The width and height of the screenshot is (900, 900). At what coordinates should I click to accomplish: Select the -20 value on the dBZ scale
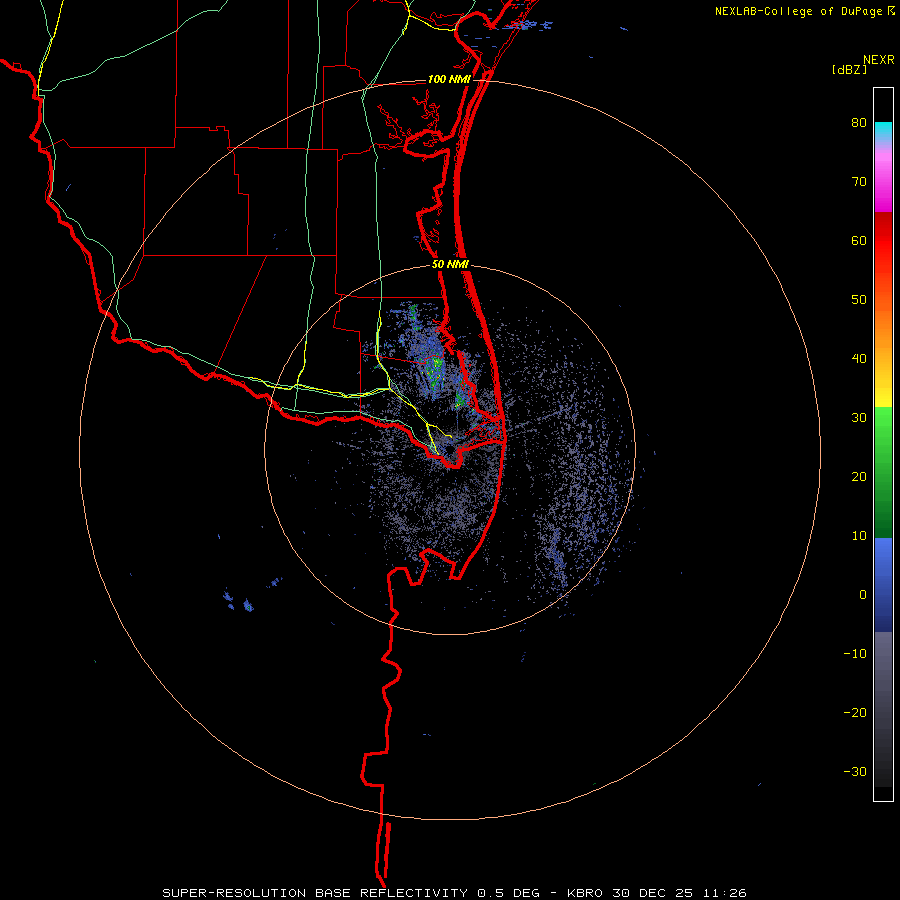(x=855, y=713)
